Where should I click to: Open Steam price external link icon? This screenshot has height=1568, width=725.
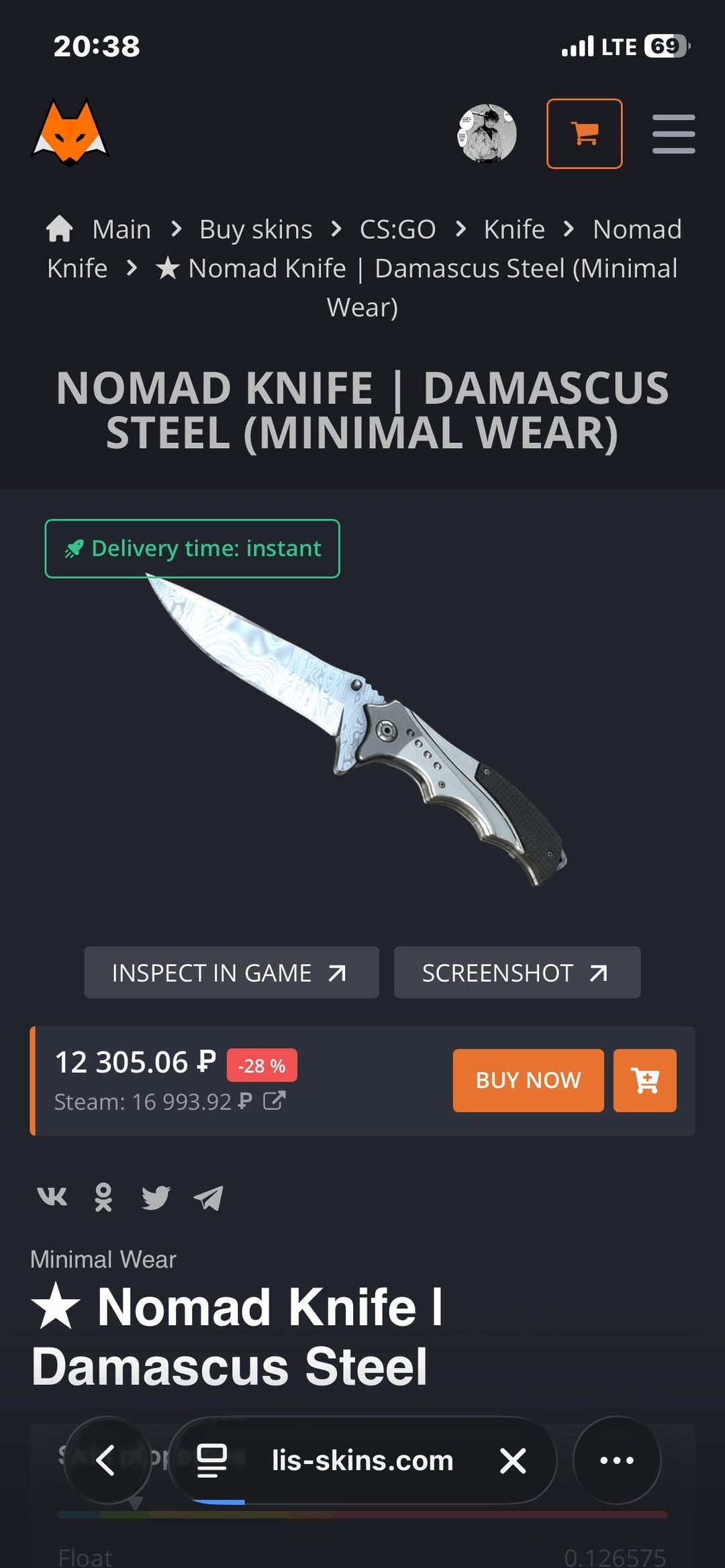pyautogui.click(x=274, y=1100)
